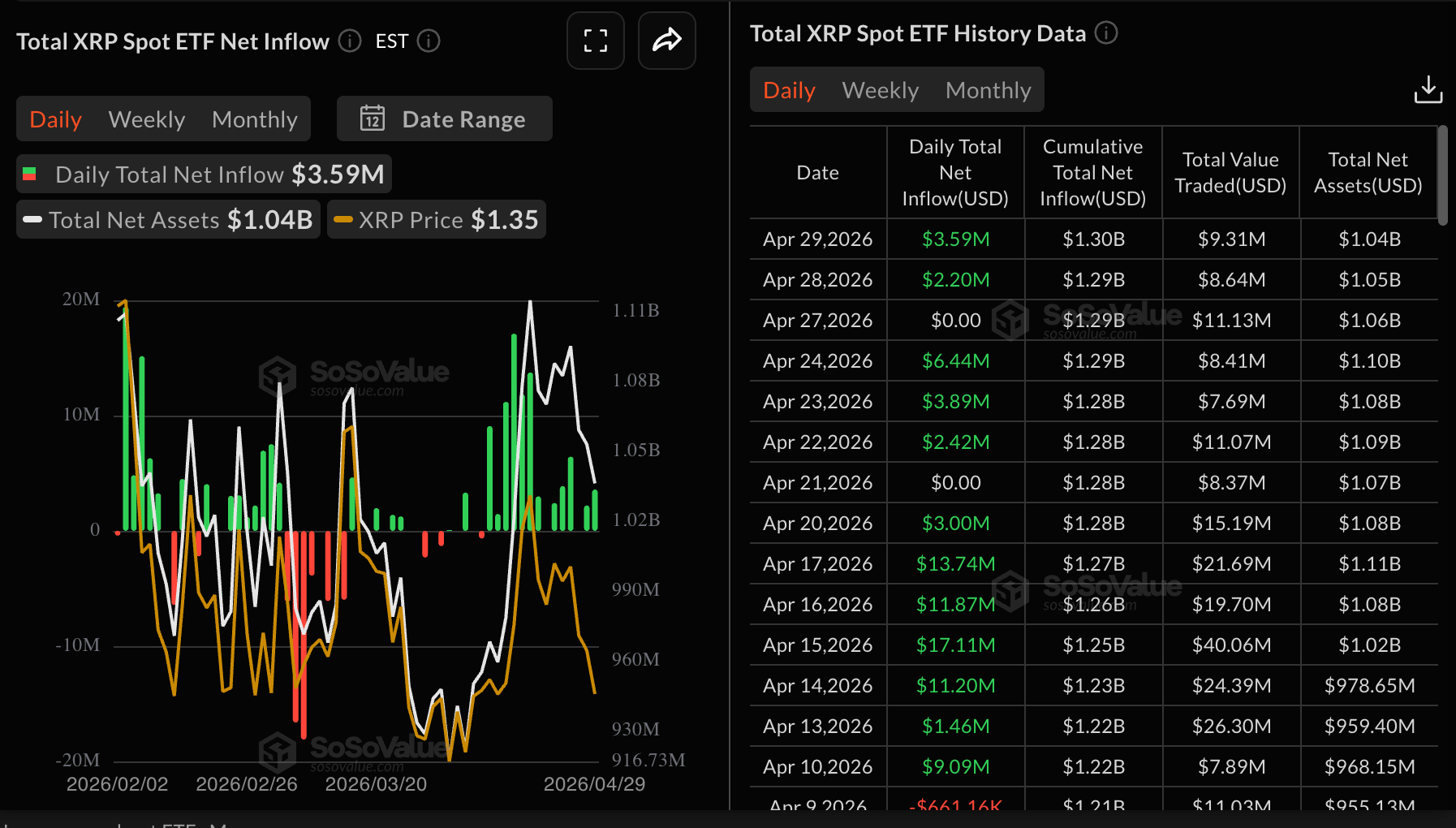Click info icon next to EST
Viewport: 1456px width, 828px height.
click(429, 41)
